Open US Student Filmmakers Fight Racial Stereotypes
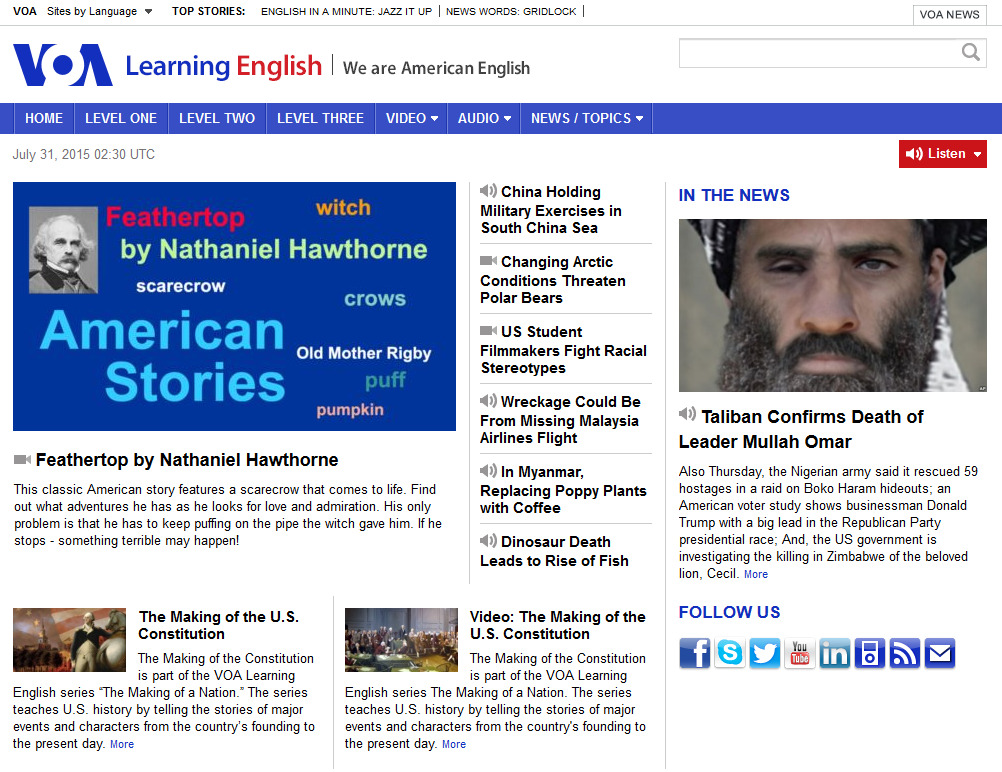Image resolution: width=1002 pixels, height=772 pixels. coord(563,350)
